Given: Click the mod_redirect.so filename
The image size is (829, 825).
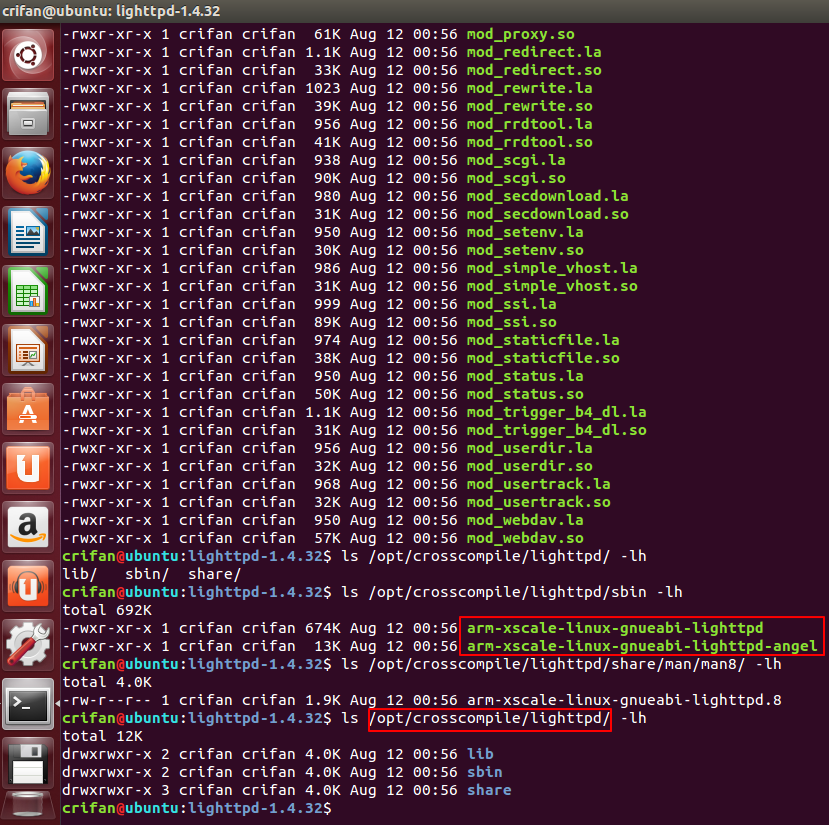Looking at the screenshot, I should [534, 70].
